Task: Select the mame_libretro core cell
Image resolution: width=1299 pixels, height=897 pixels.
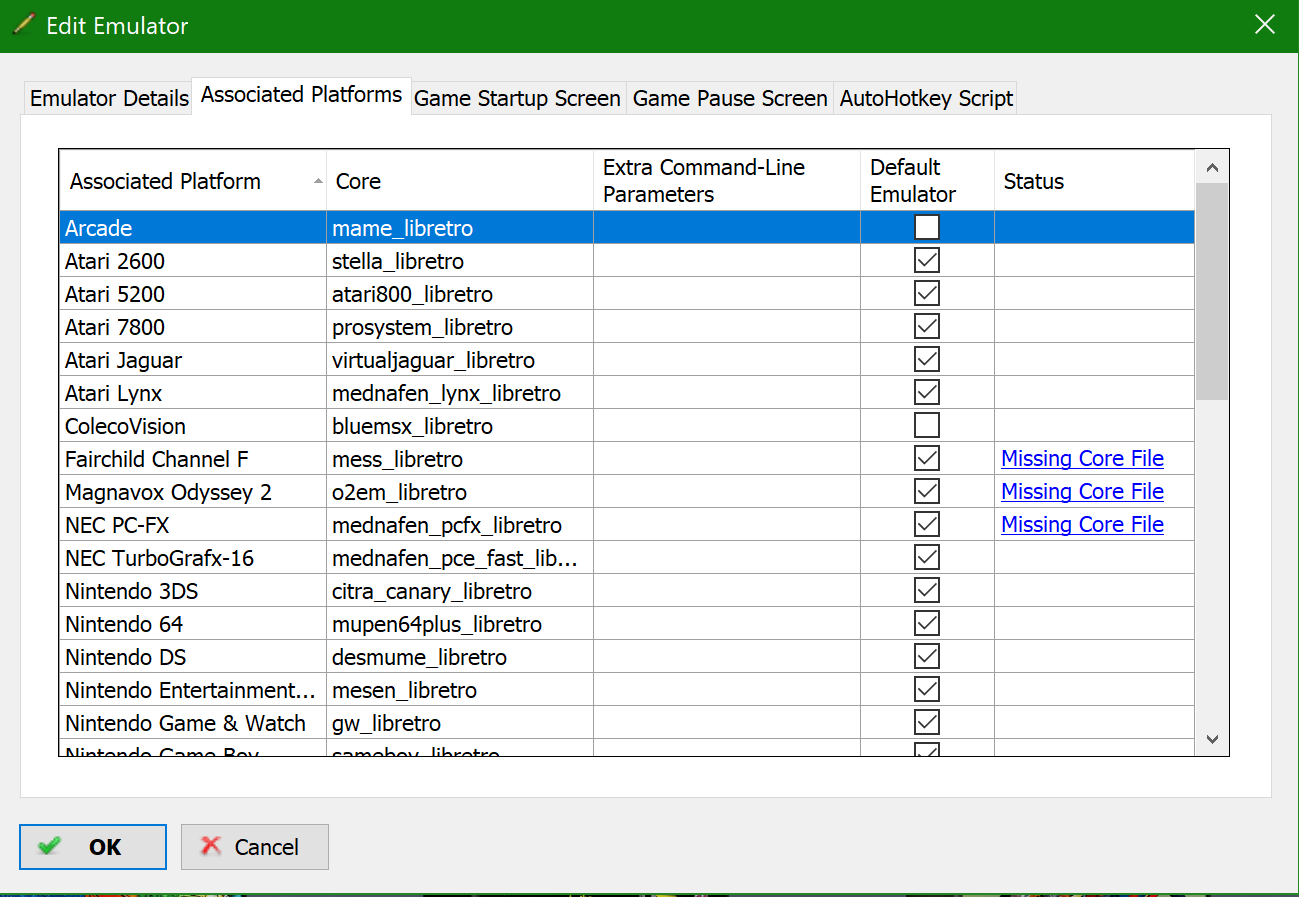Action: coord(460,228)
